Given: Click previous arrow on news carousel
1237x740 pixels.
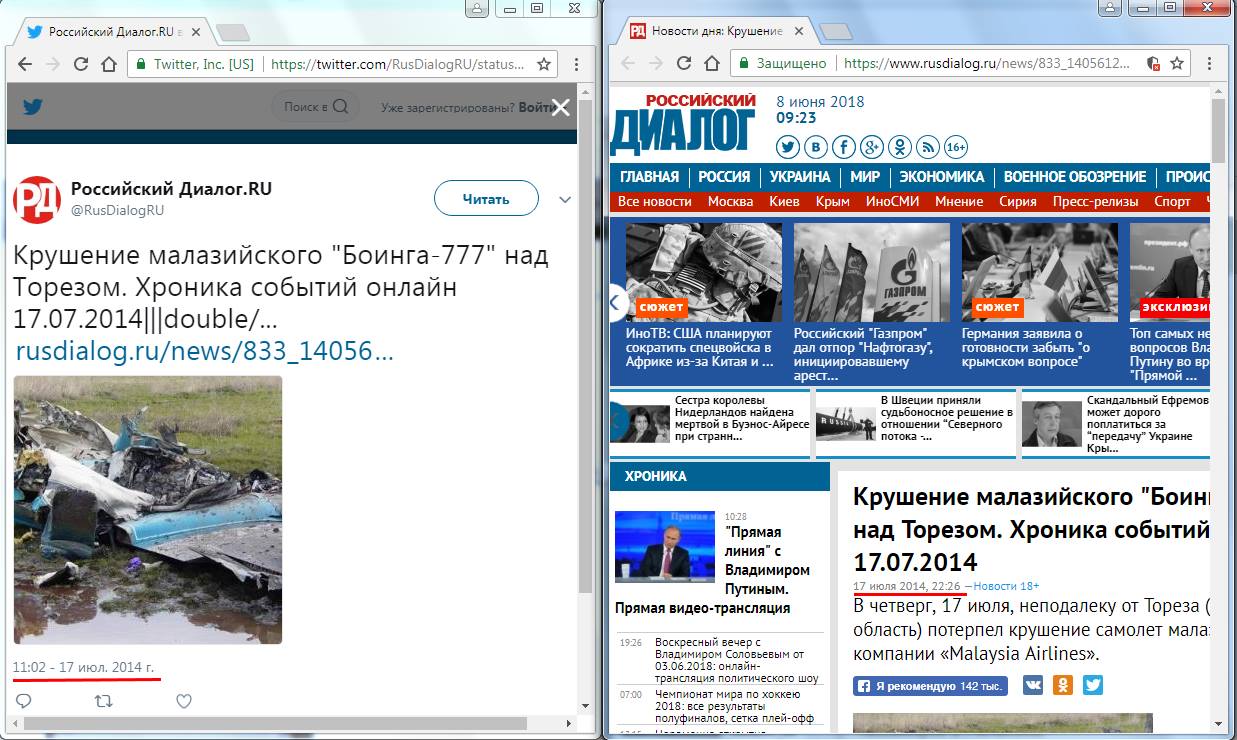Looking at the screenshot, I should coord(617,304).
